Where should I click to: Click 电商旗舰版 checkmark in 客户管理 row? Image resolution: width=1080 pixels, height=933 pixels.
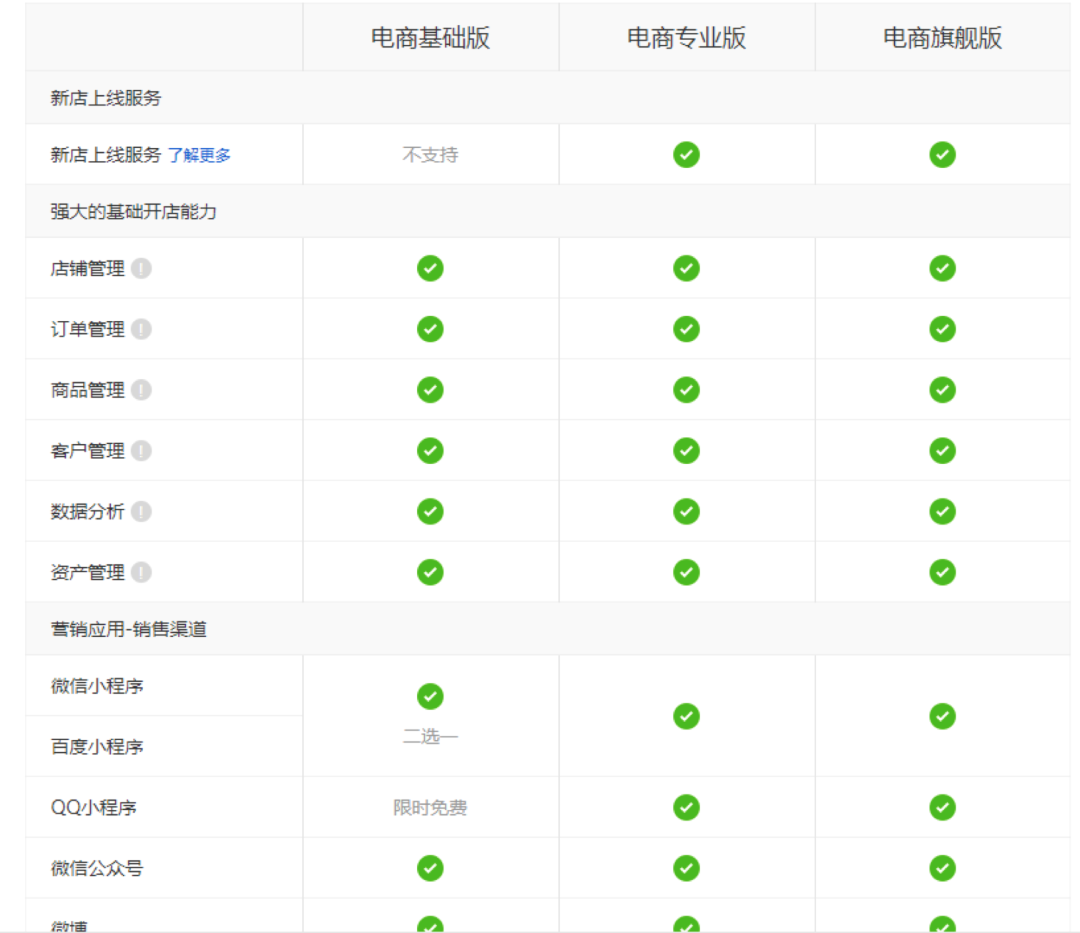click(x=942, y=451)
